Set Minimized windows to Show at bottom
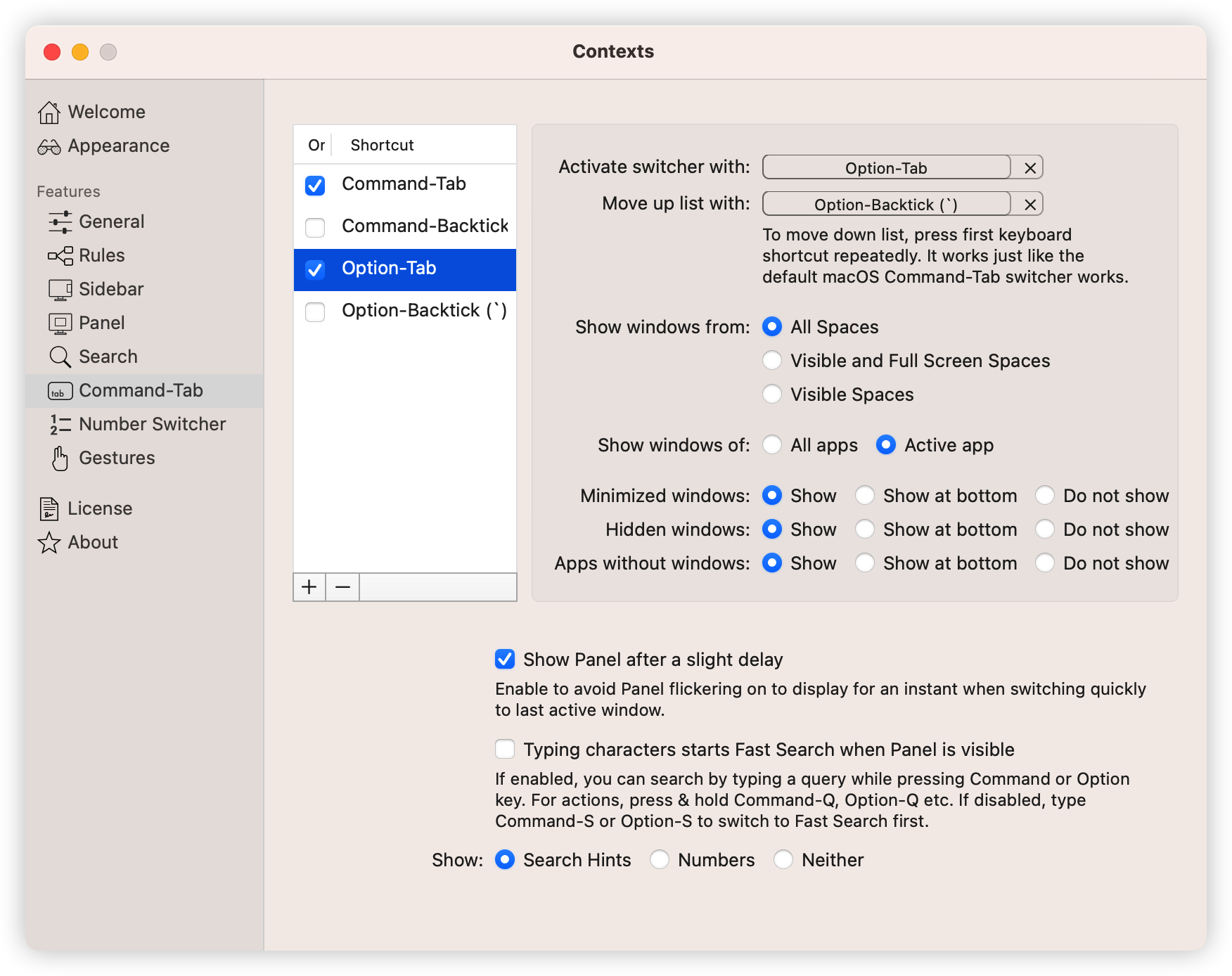The height and width of the screenshot is (976, 1232). [x=865, y=495]
